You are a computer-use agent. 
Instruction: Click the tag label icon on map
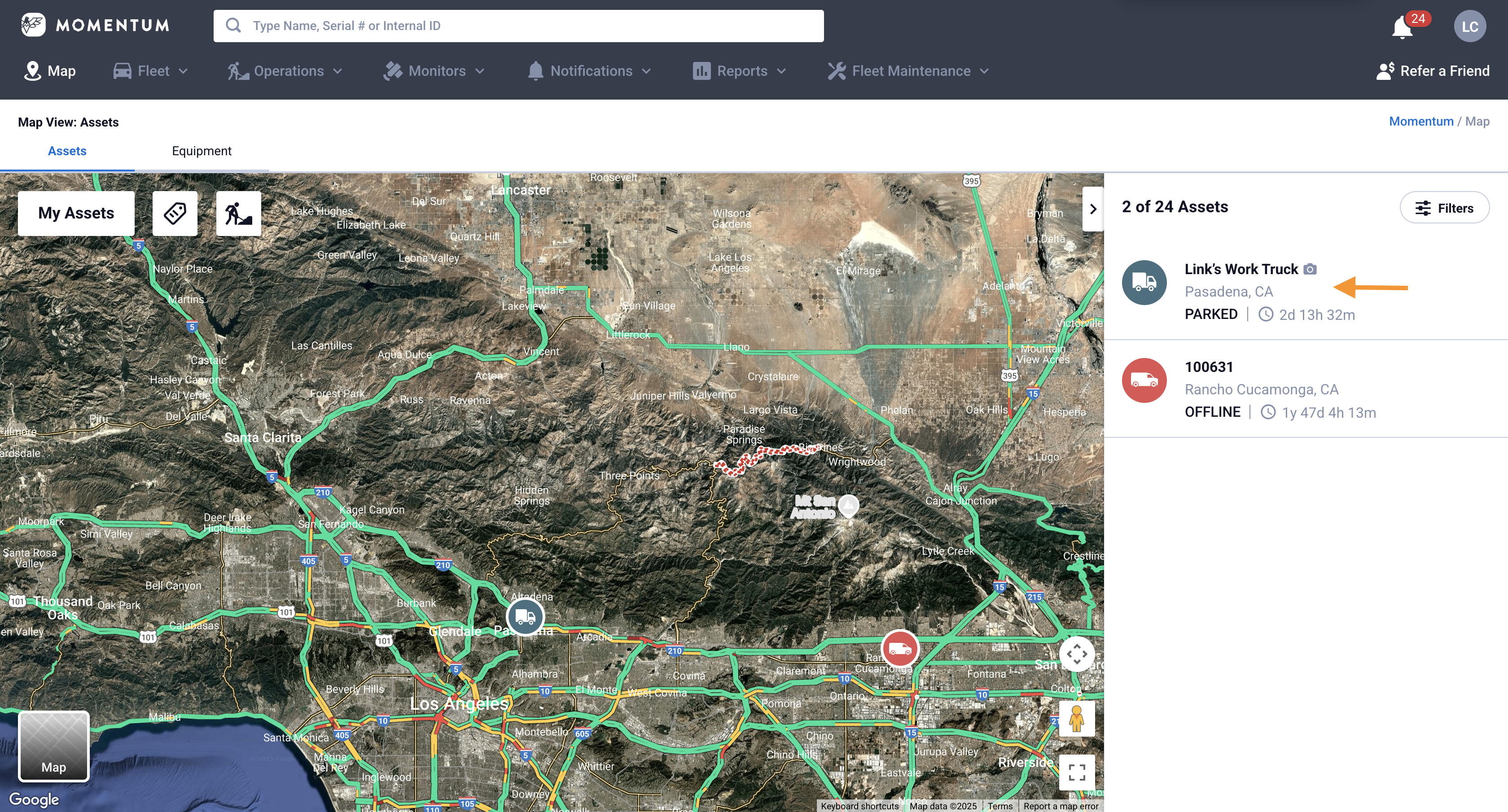pos(175,213)
